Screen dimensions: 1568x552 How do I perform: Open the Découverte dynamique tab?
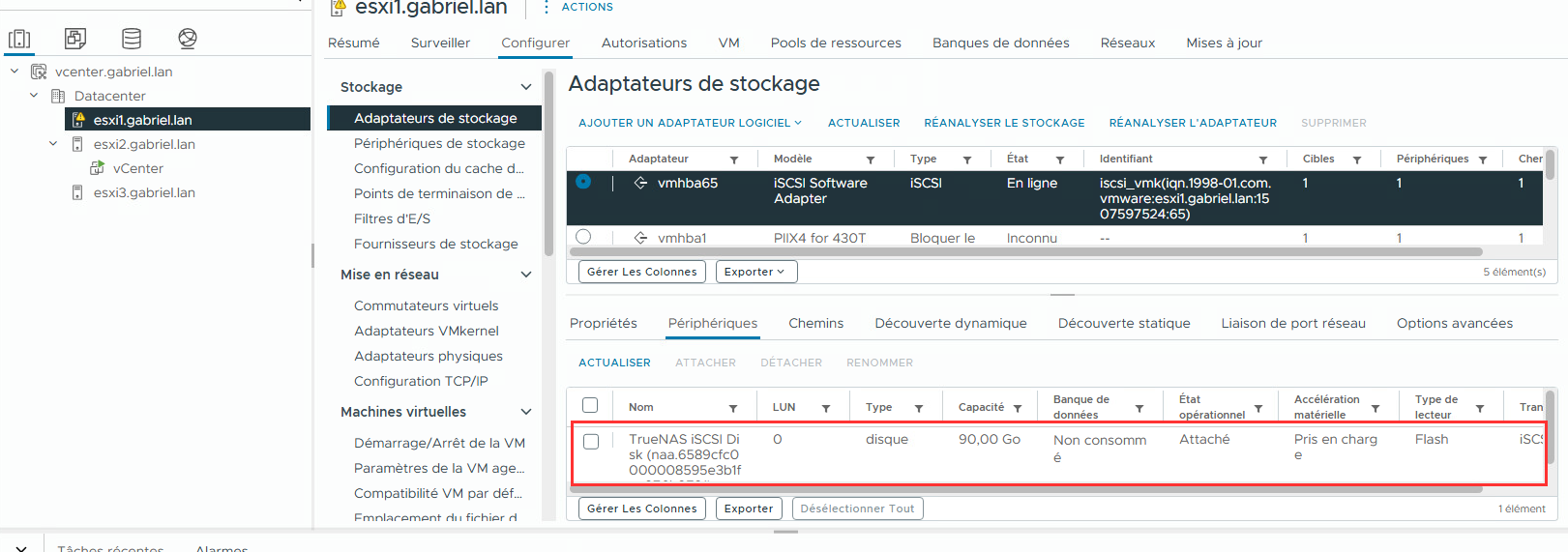950,323
